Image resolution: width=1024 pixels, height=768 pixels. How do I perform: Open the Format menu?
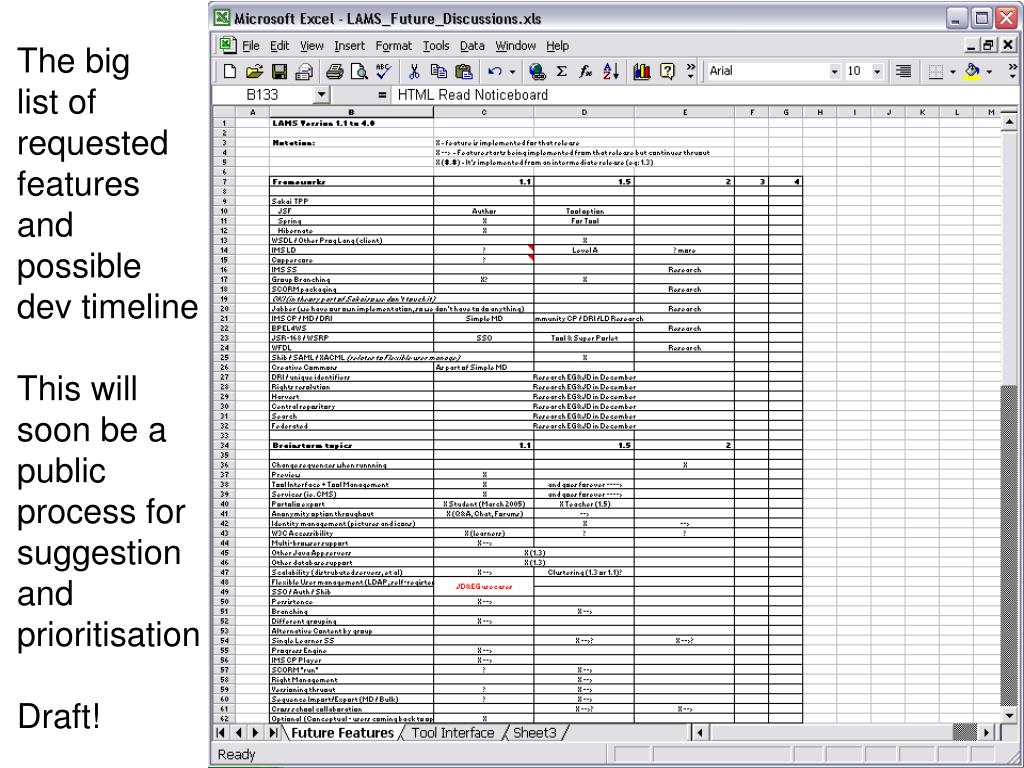click(393, 46)
